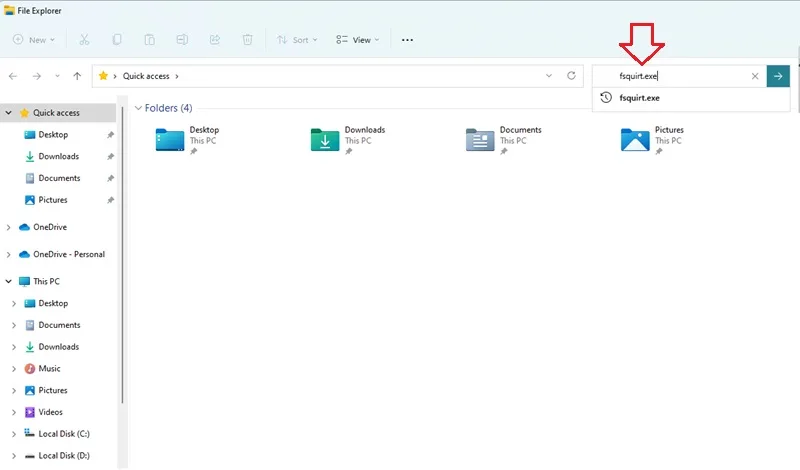Image resolution: width=800 pixels, height=470 pixels.
Task: Expand the OneDrive - Personal tree node
Action: click(8, 254)
